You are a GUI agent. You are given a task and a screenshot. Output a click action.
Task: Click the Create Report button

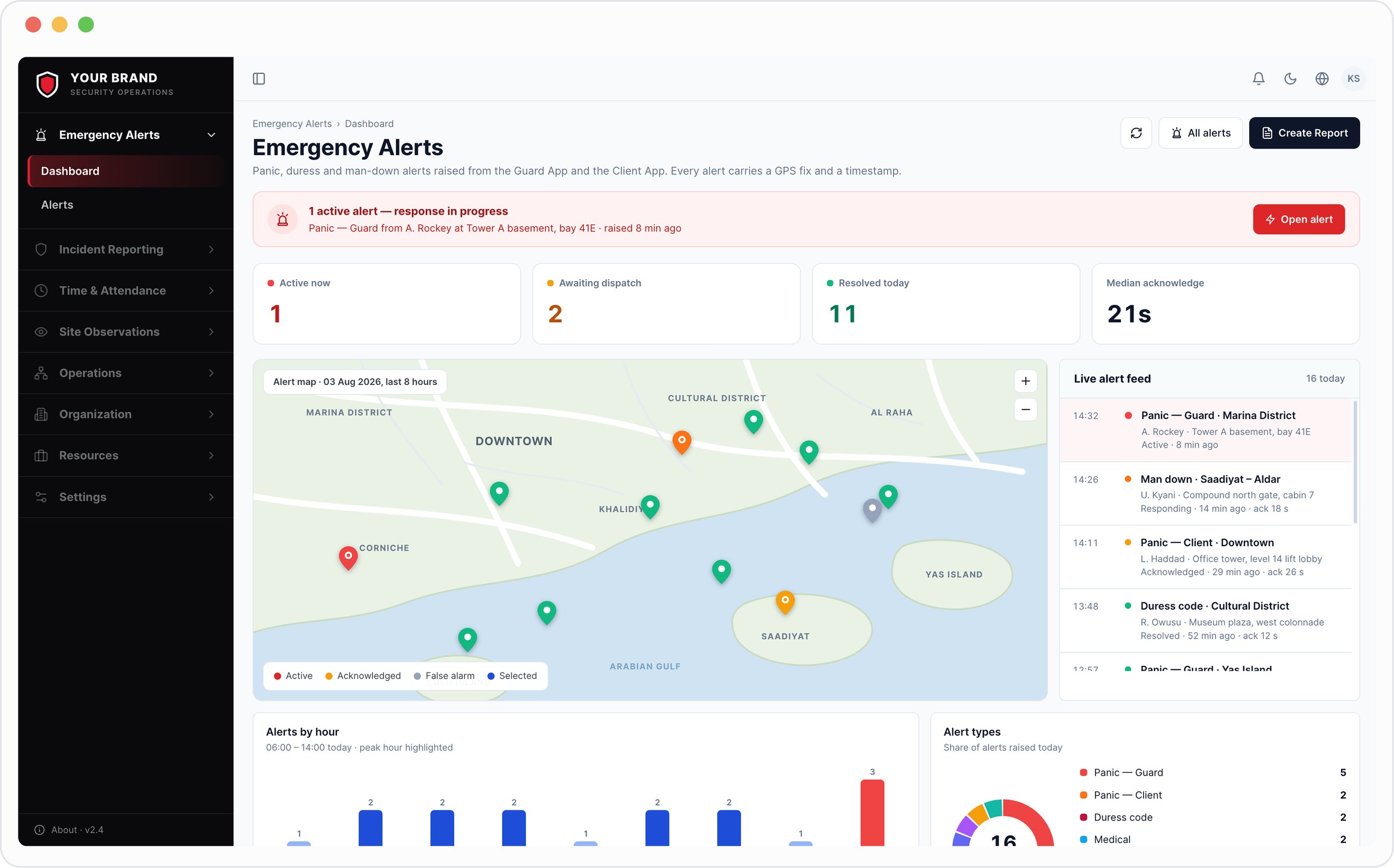[x=1304, y=133]
